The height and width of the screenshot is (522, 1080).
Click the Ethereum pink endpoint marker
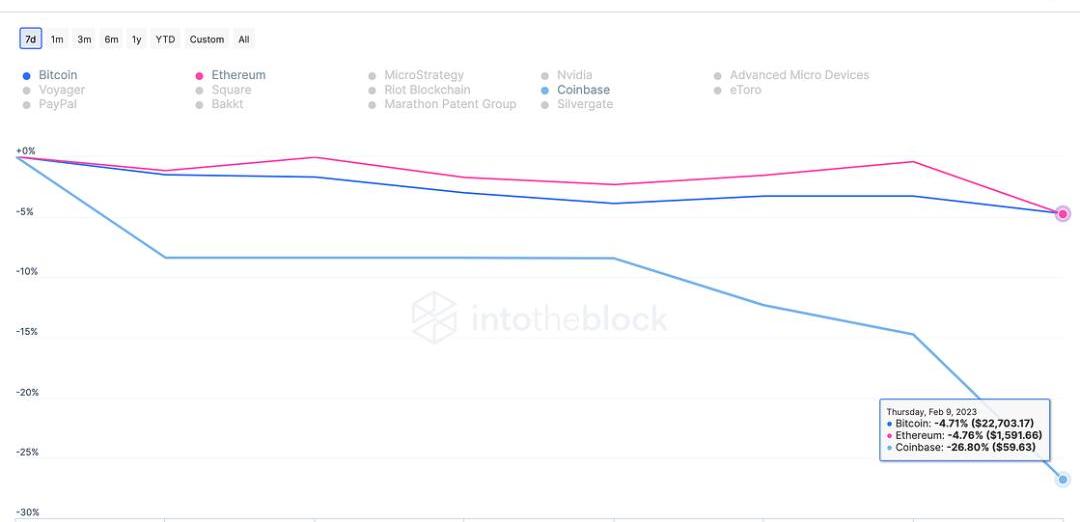pos(1063,213)
